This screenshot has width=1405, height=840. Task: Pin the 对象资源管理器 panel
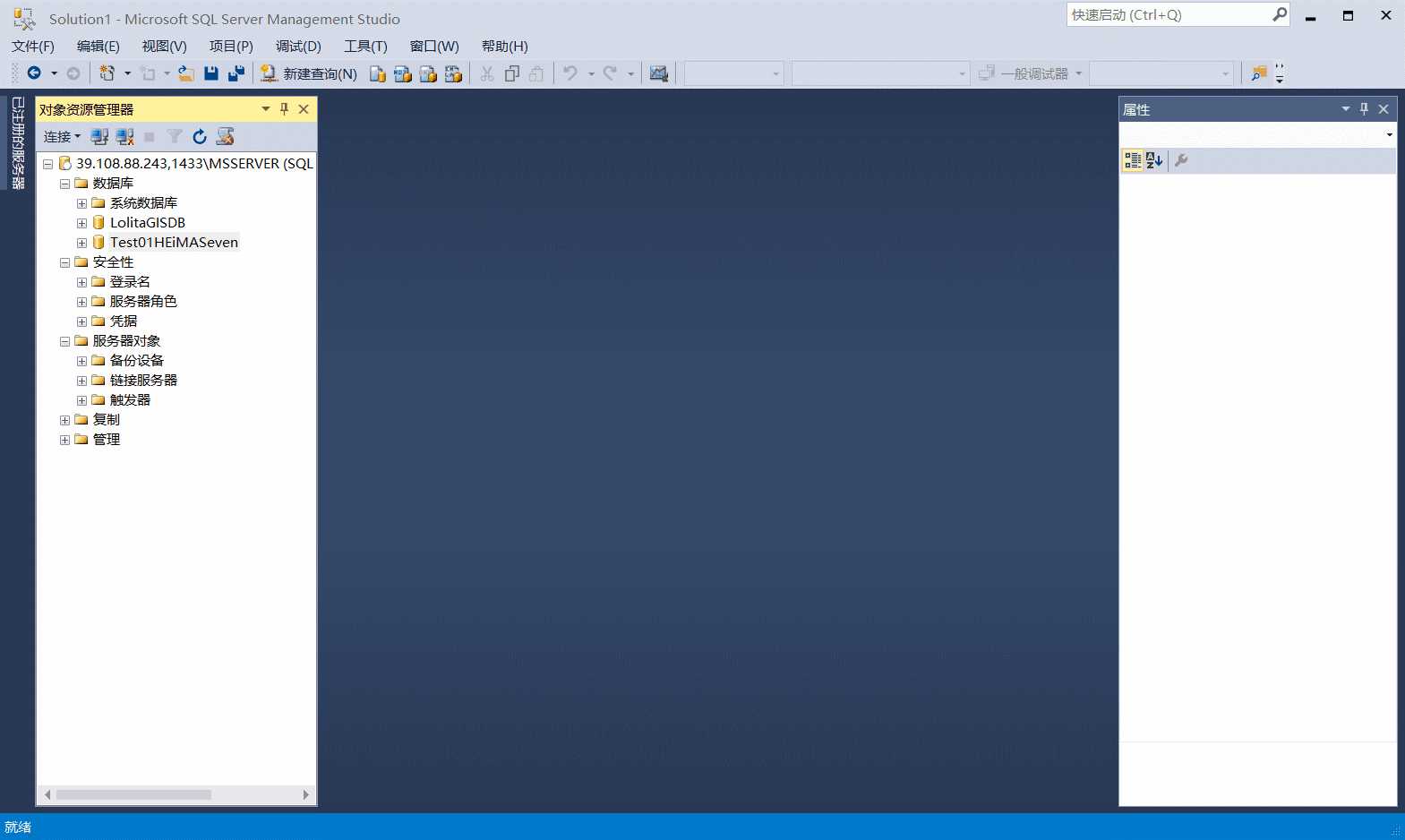[x=285, y=109]
